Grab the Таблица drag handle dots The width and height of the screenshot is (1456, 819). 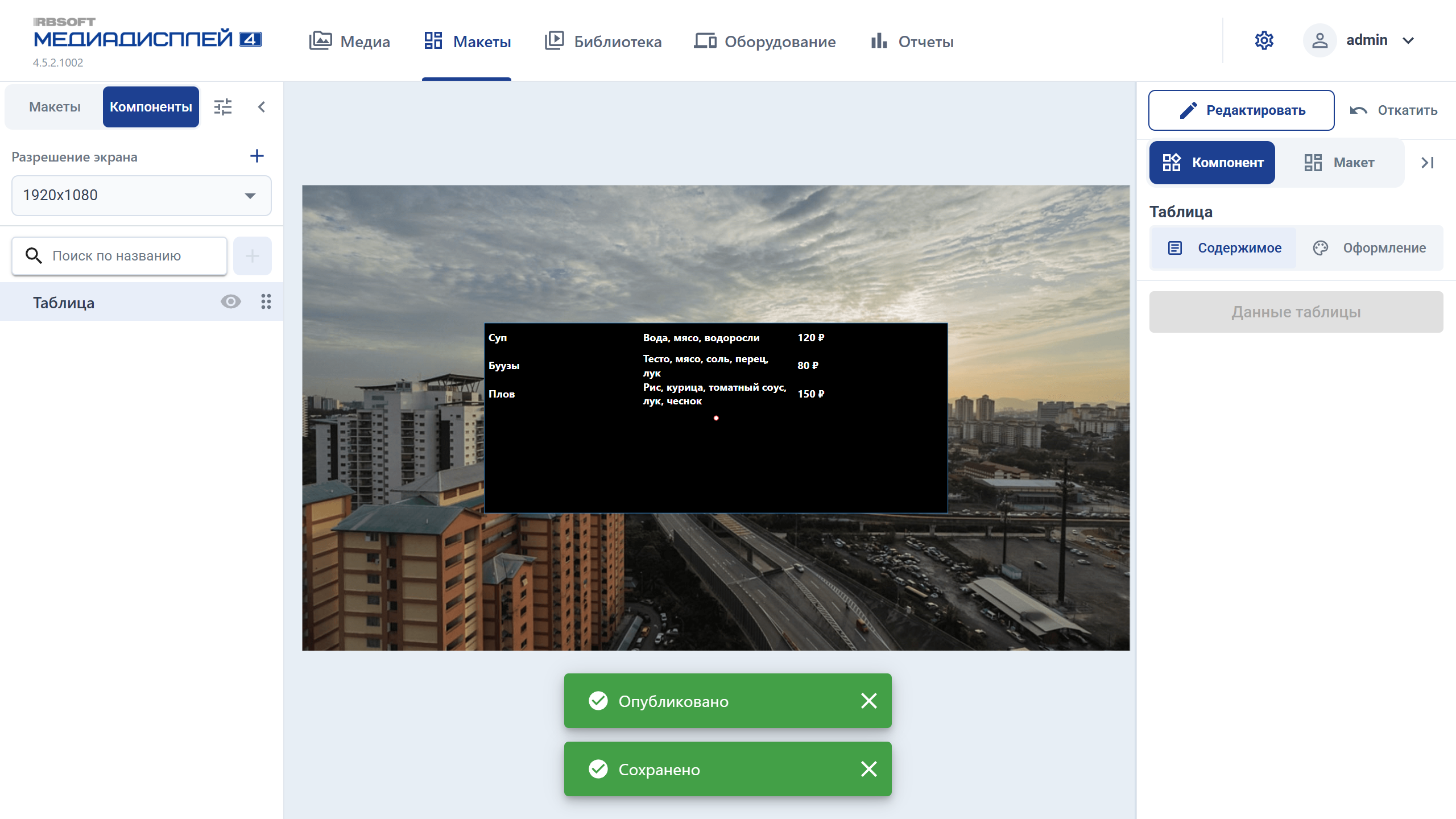pyautogui.click(x=266, y=301)
